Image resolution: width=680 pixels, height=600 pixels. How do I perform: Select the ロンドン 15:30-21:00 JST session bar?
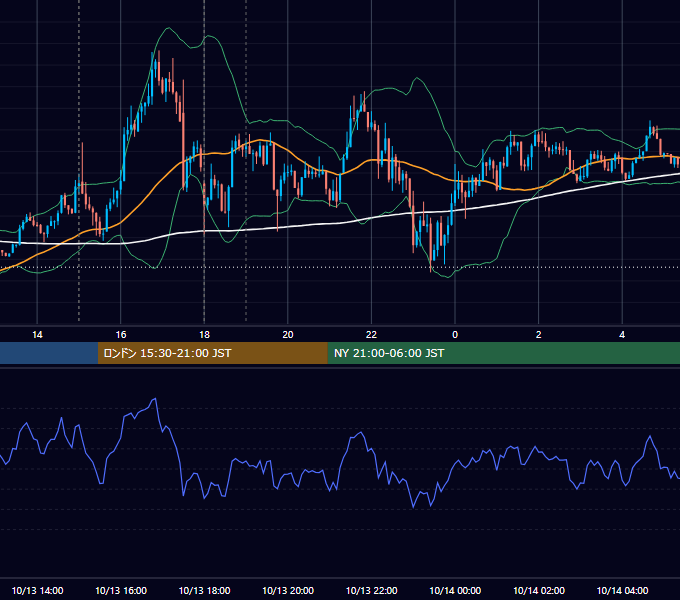click(x=212, y=353)
